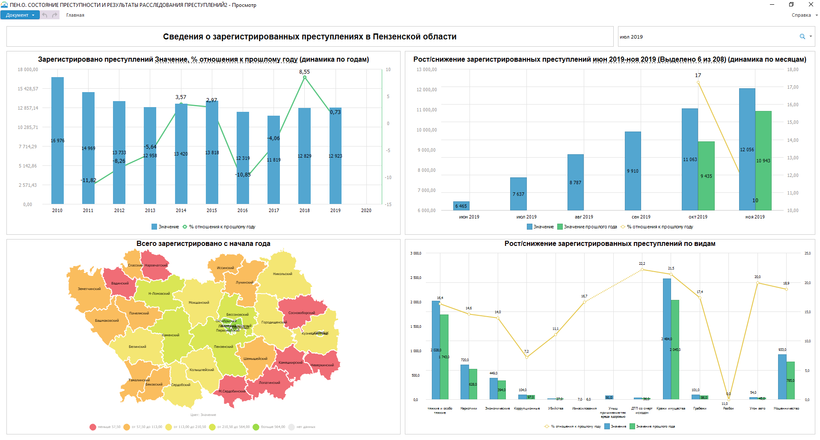This screenshot has width=820, height=440.
Task: Click the undo arrow icon
Action: point(45,15)
